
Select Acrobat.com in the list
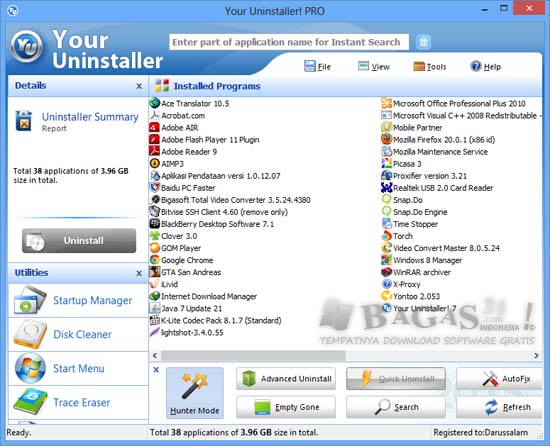click(177, 115)
